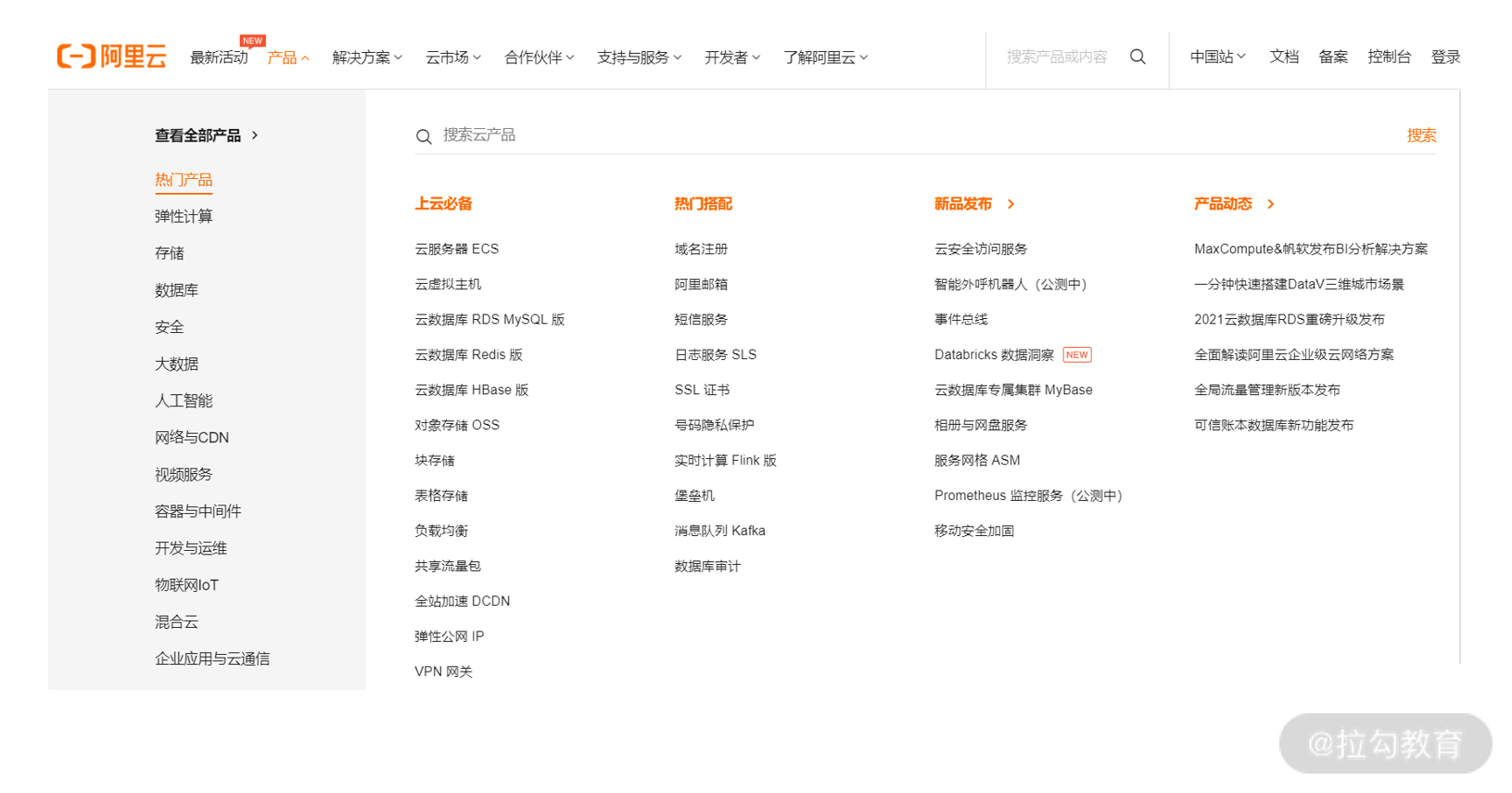Open the 备案 link
1512x793 pixels.
click(1333, 57)
